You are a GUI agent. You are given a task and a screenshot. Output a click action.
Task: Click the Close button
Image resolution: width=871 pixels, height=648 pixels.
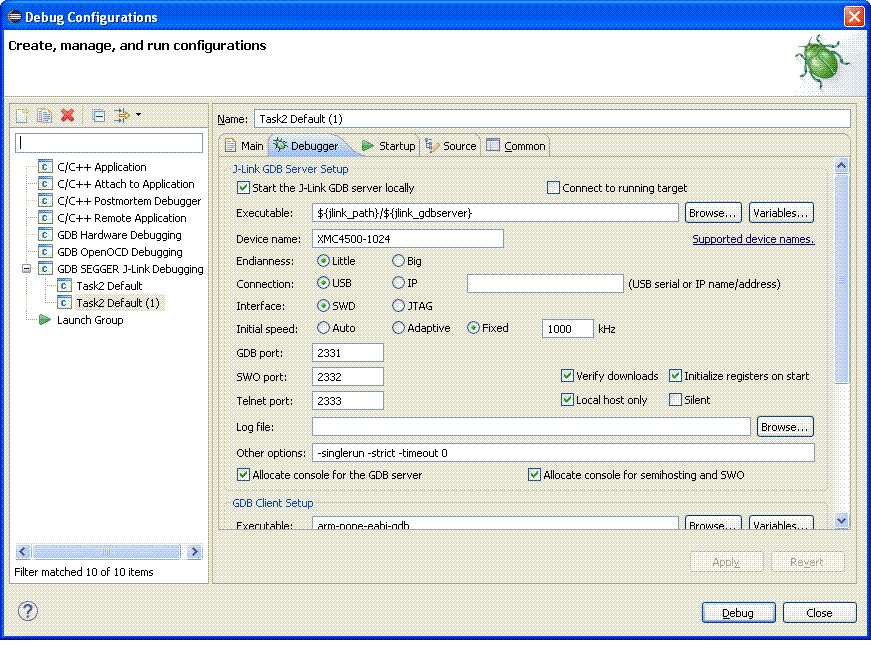pos(819,613)
